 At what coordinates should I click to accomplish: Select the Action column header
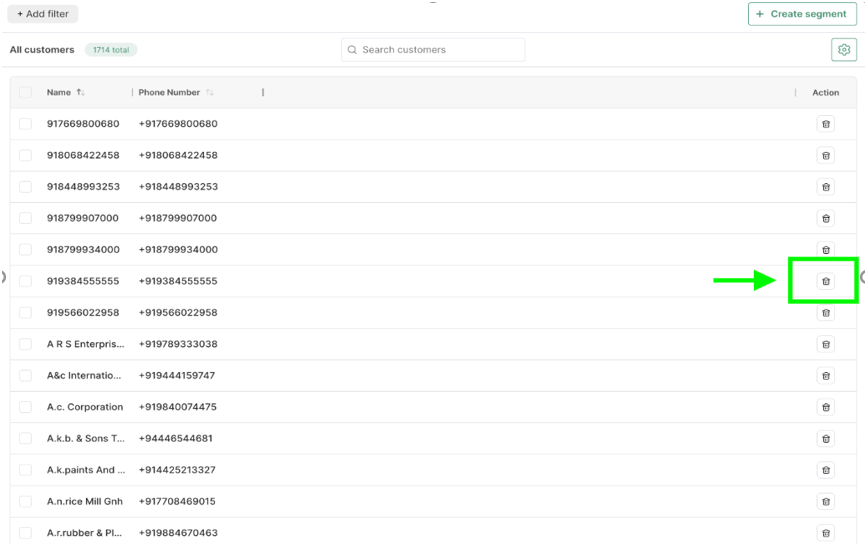tap(825, 93)
